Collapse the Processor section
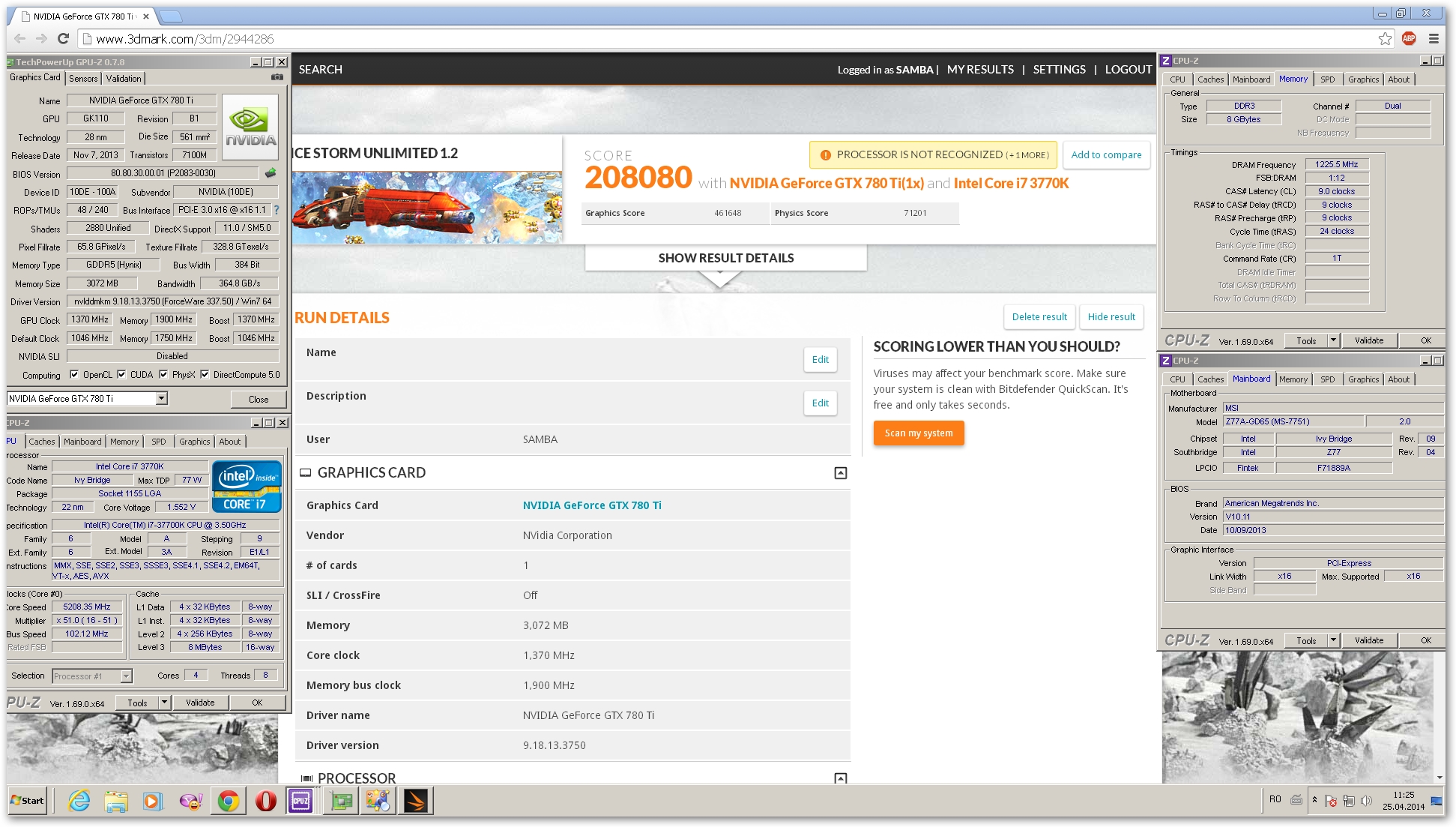Screen dimensions: 1456x827 841,778
